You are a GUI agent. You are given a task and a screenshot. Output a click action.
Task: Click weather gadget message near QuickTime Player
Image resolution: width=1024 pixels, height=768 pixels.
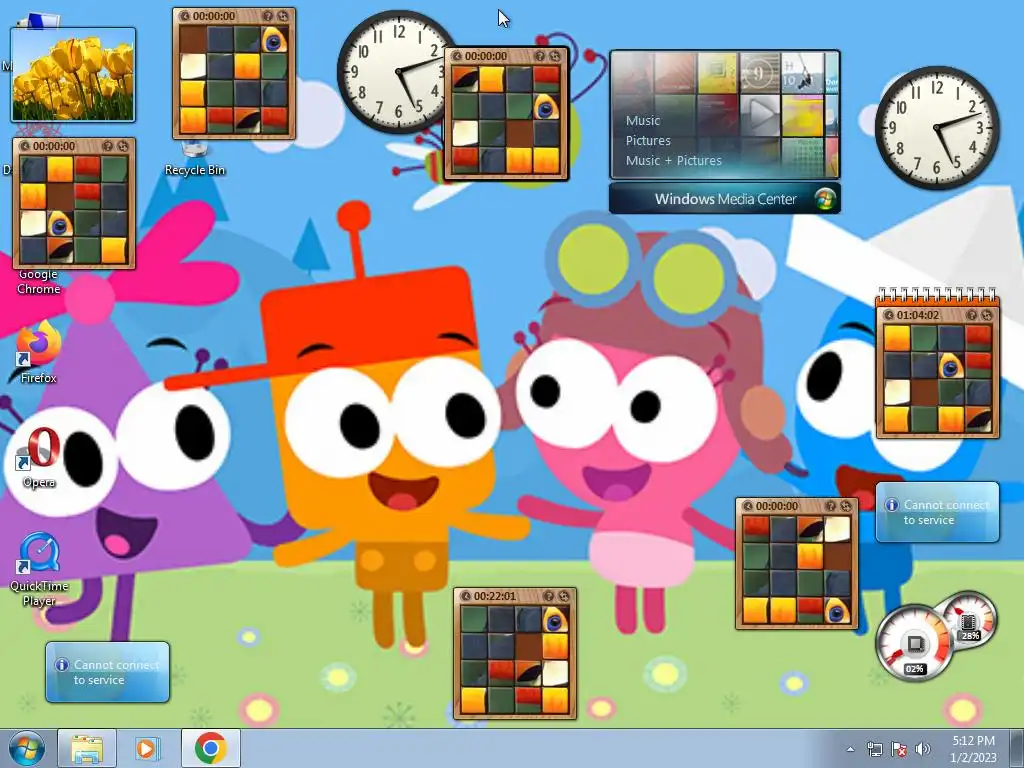(x=107, y=672)
